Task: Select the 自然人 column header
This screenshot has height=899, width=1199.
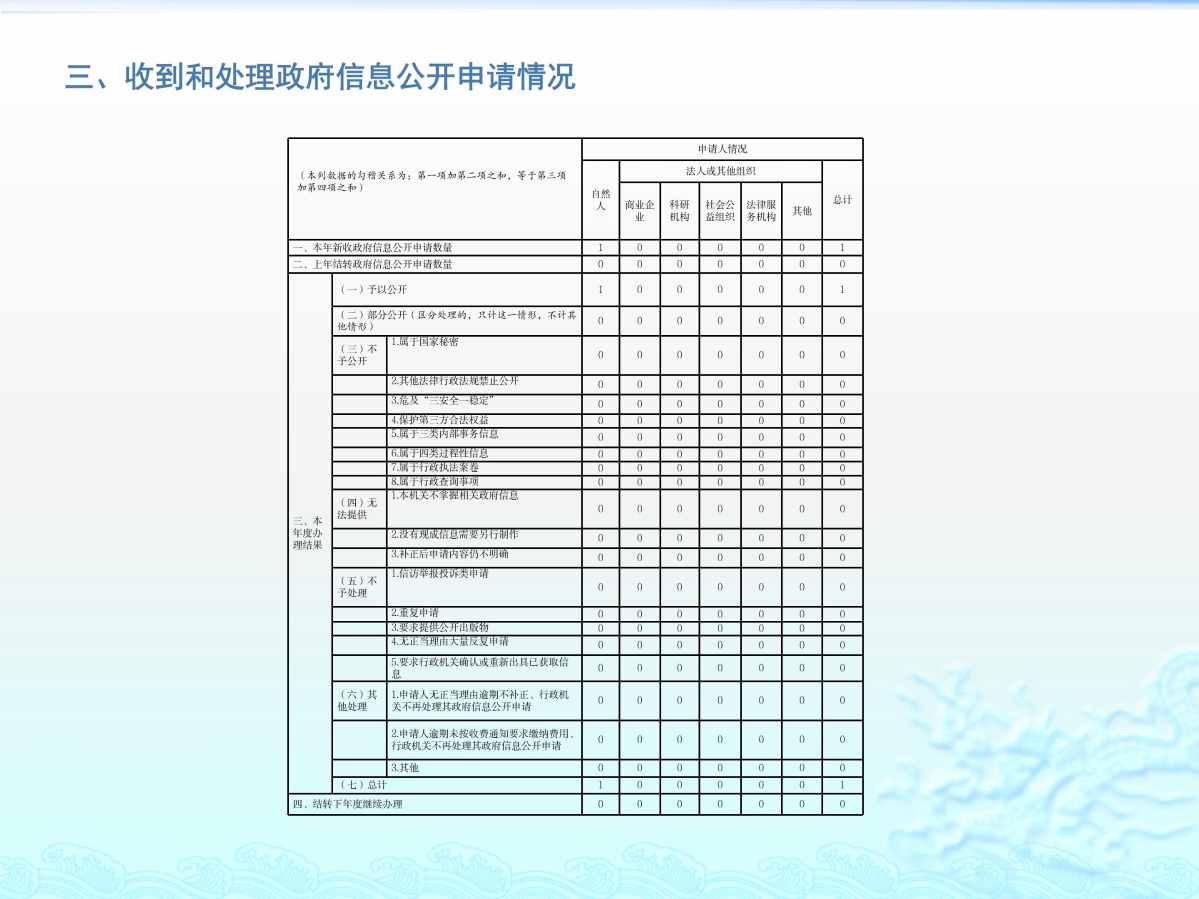Action: click(600, 200)
